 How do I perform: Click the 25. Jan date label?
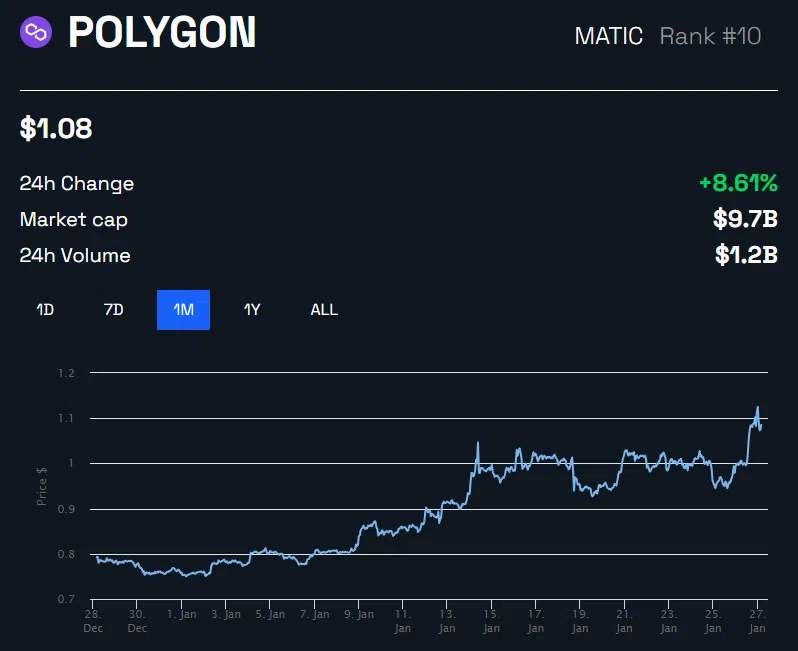(x=713, y=621)
